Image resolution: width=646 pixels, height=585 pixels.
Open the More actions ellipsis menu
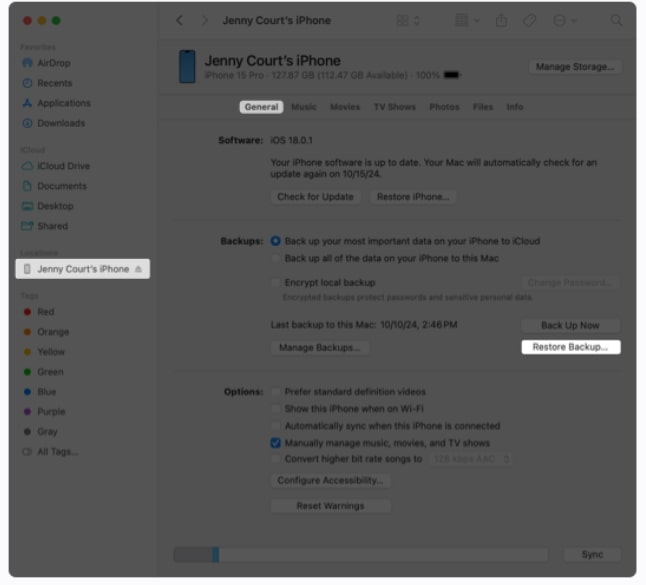(564, 20)
